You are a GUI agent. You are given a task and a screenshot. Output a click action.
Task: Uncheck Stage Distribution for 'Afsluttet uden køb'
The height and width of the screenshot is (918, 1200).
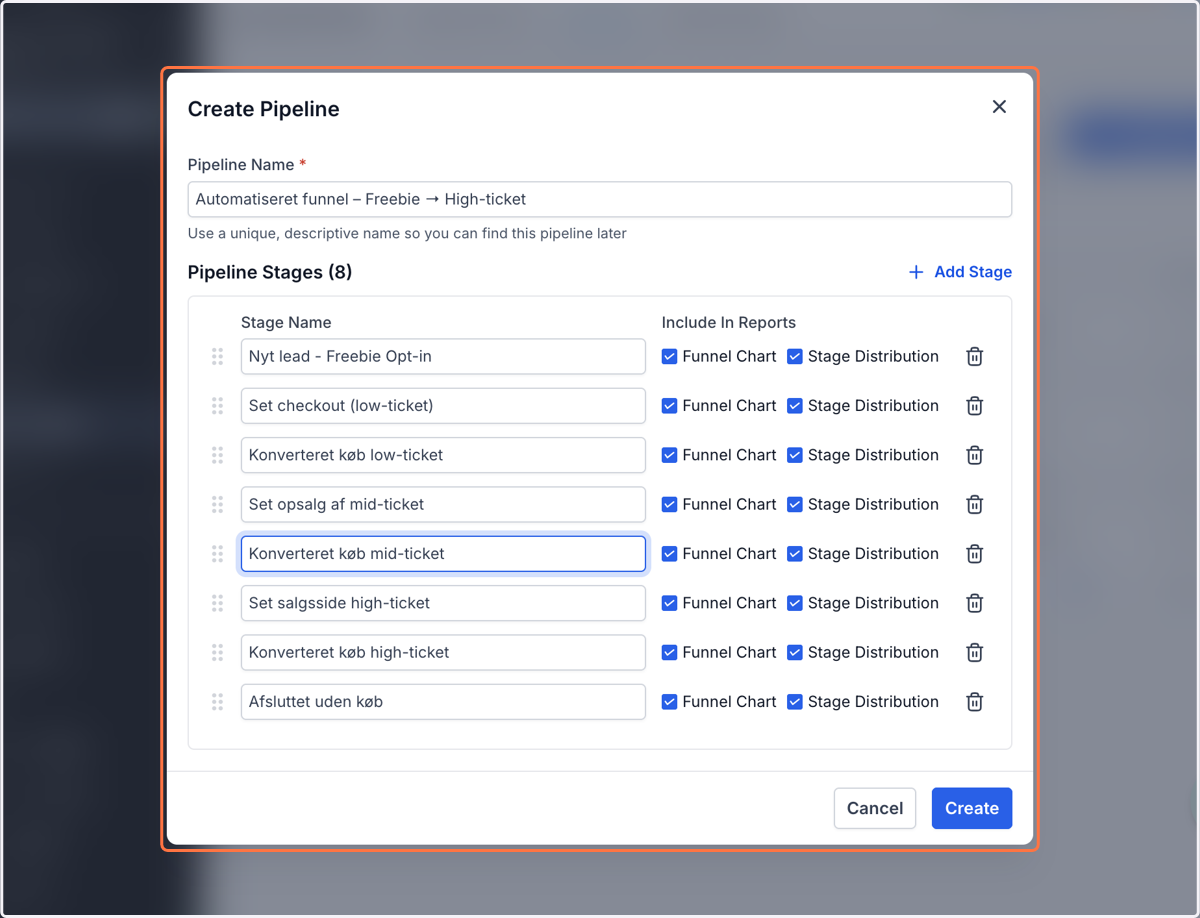[x=795, y=702]
